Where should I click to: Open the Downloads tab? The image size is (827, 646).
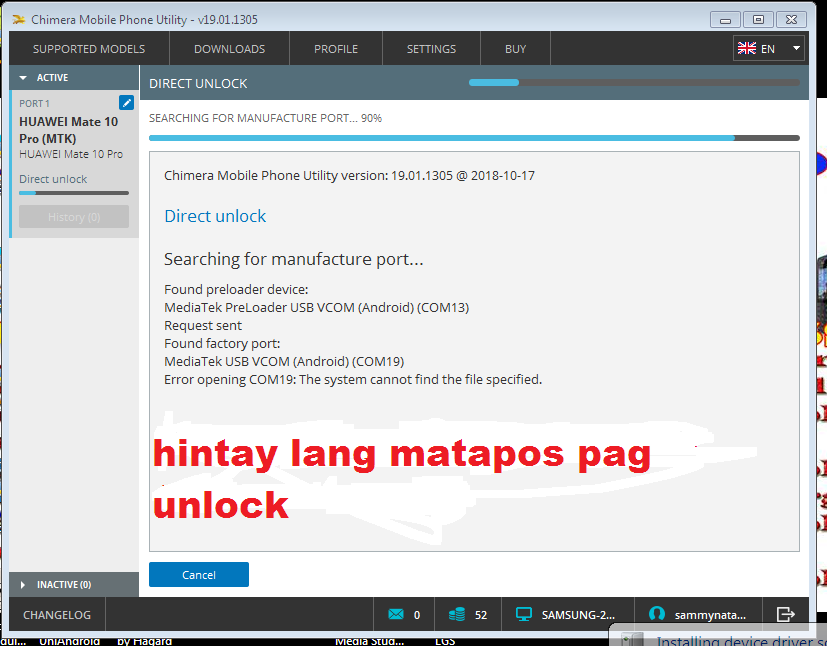tap(229, 49)
